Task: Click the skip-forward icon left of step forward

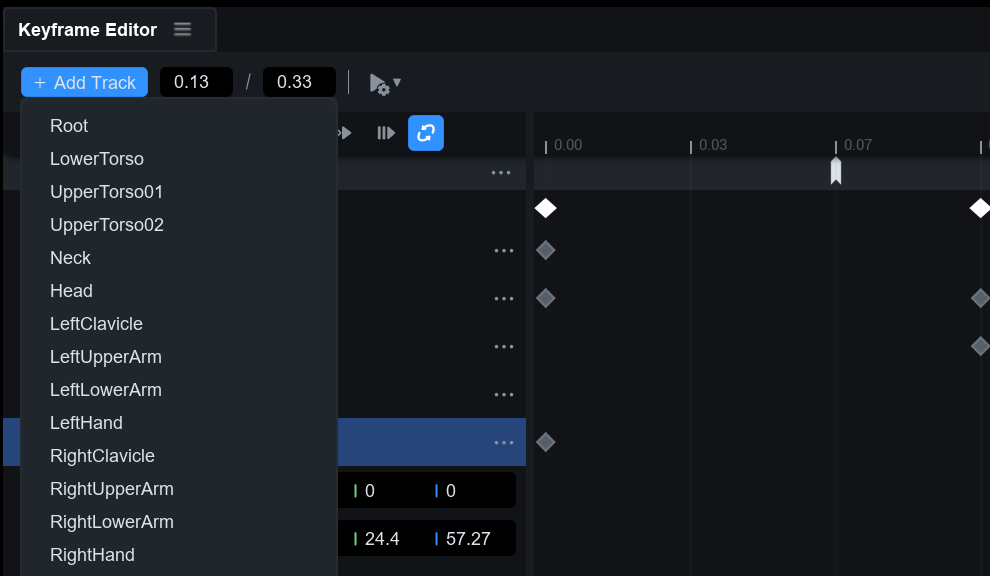Action: [x=345, y=133]
